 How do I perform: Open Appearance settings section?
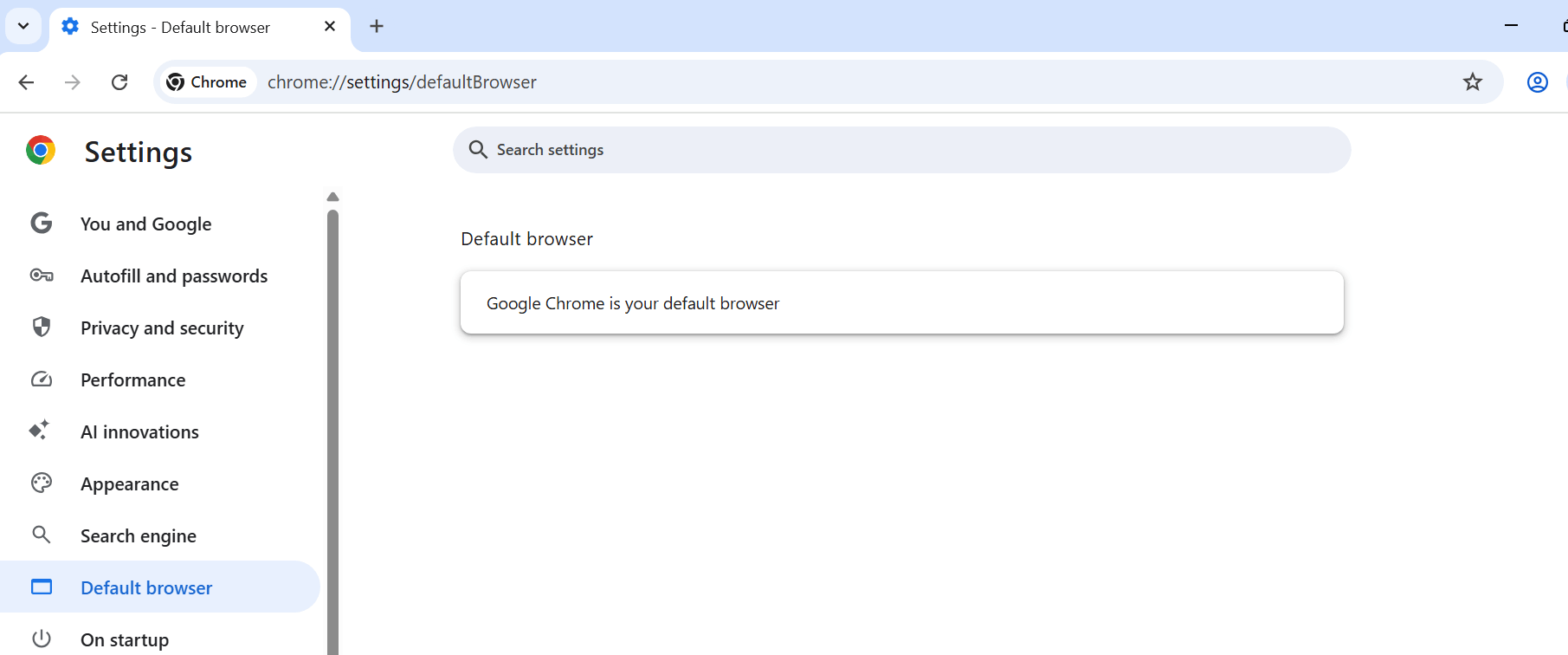click(x=160, y=483)
